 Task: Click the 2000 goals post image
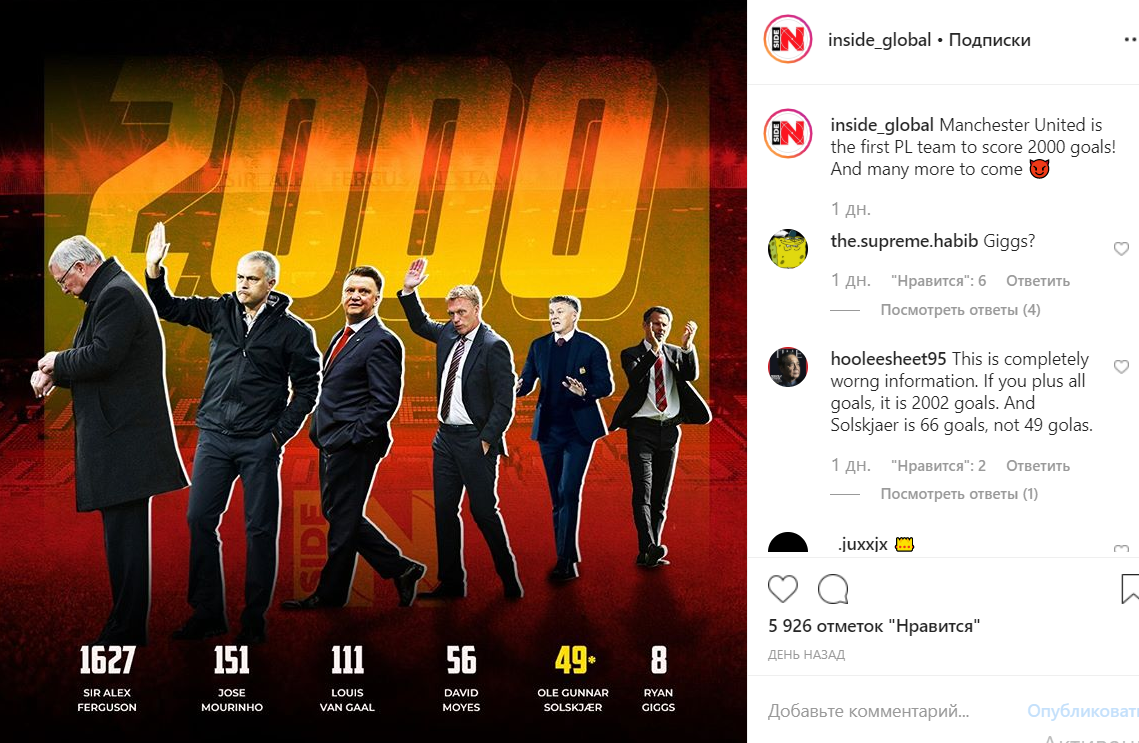(373, 371)
